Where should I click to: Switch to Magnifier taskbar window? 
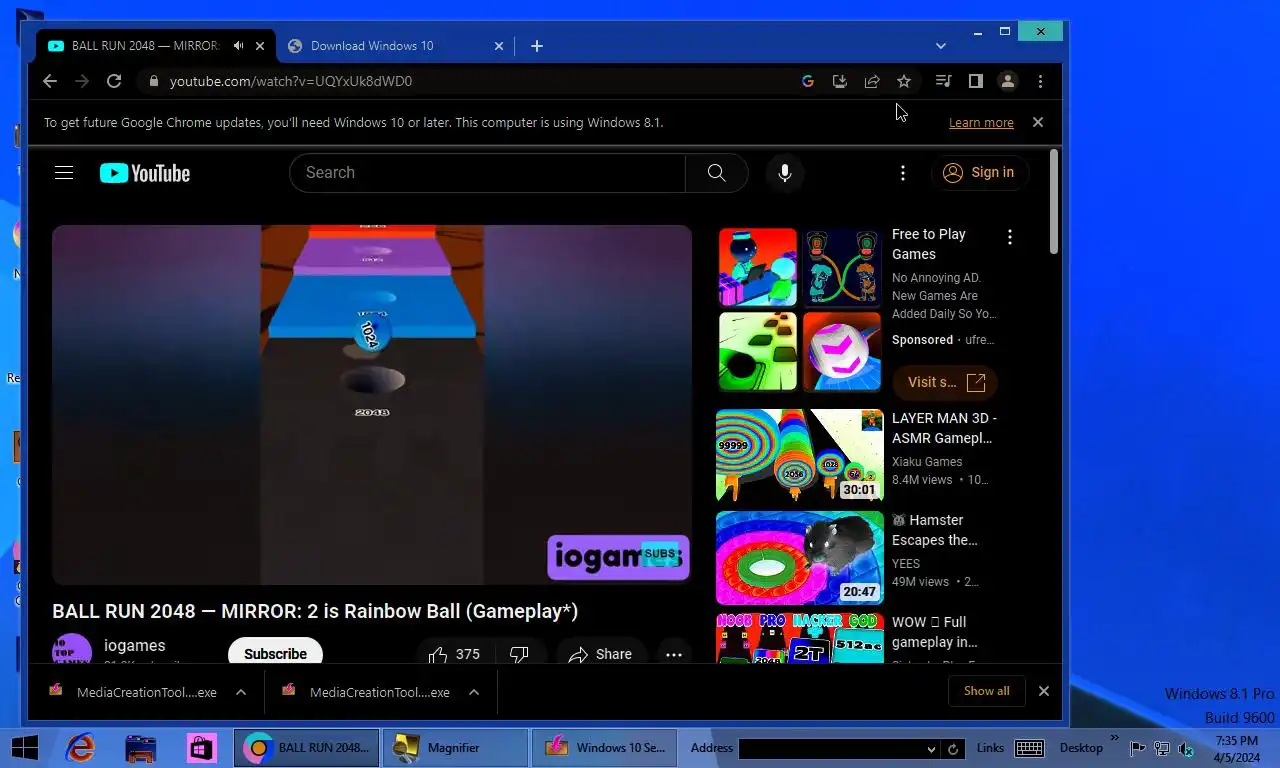pyautogui.click(x=455, y=747)
